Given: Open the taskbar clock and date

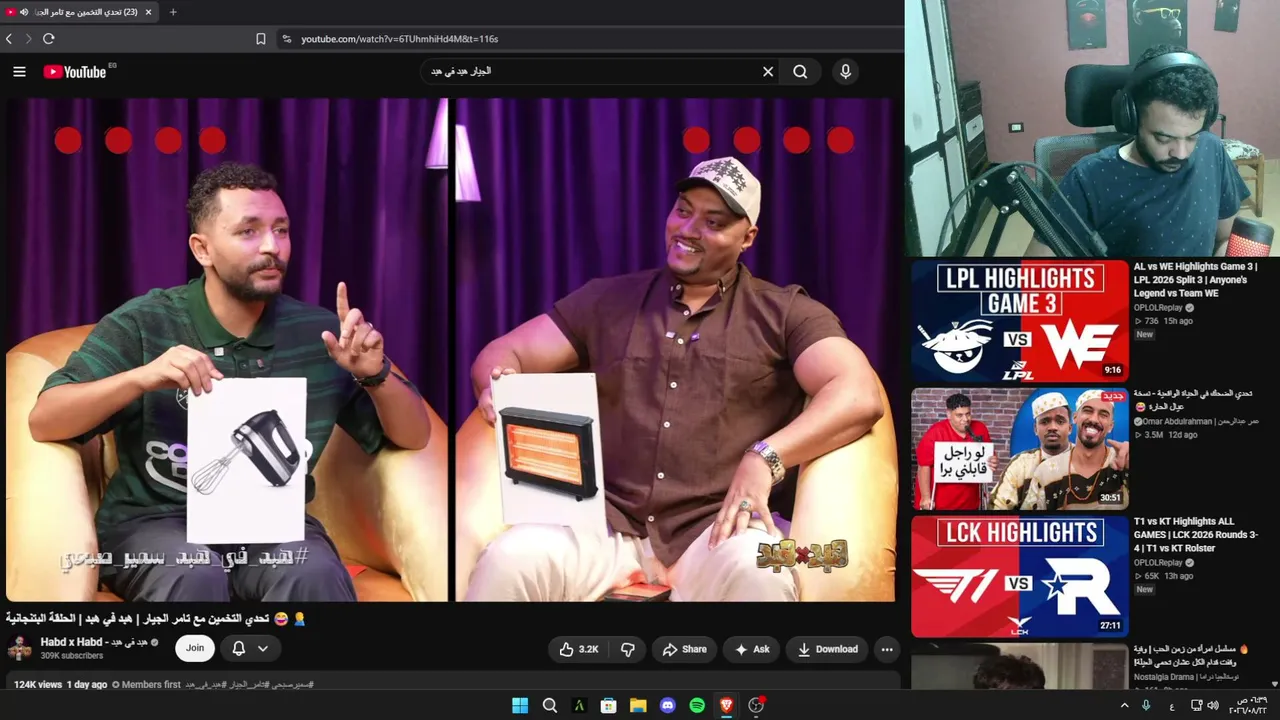Looking at the screenshot, I should tap(1251, 705).
